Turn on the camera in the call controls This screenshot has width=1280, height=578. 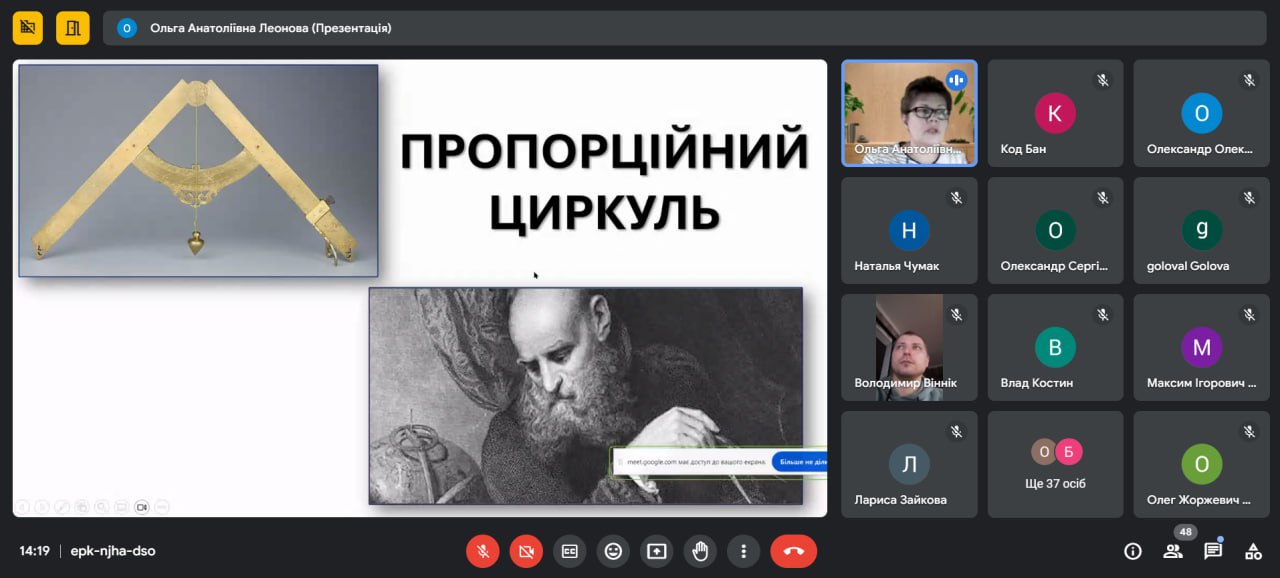pyautogui.click(x=526, y=551)
